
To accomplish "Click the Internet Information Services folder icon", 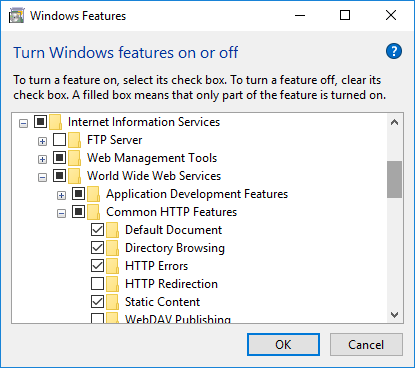I will 55,122.
